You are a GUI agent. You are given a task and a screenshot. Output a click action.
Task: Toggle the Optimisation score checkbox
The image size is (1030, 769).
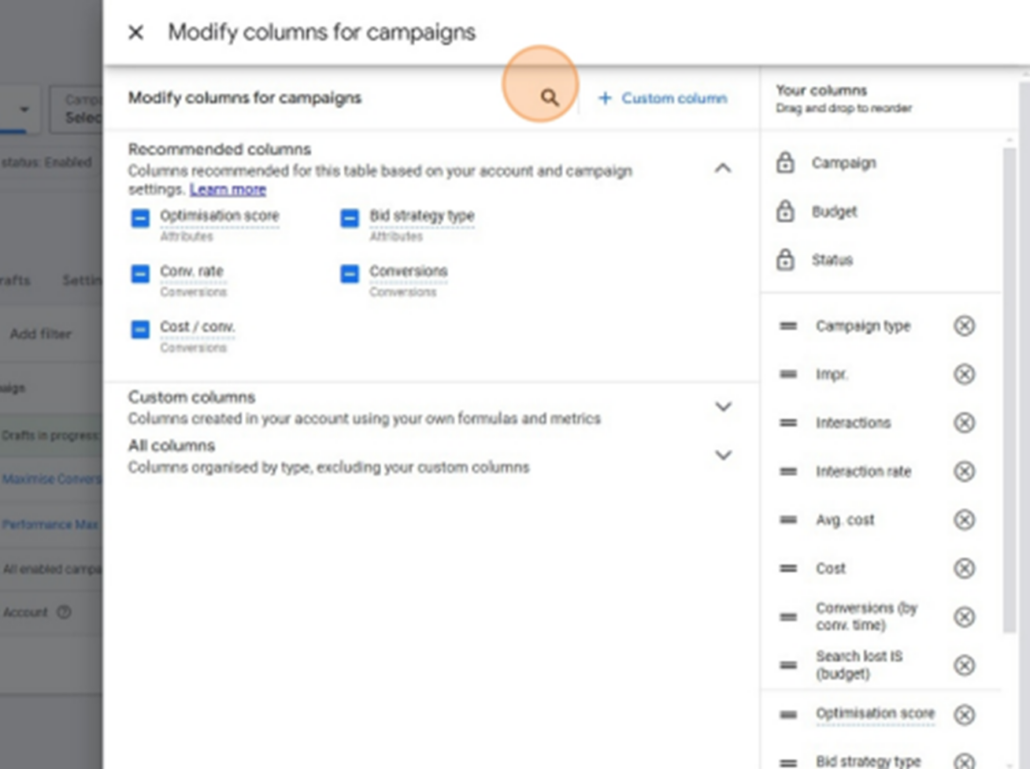[140, 218]
